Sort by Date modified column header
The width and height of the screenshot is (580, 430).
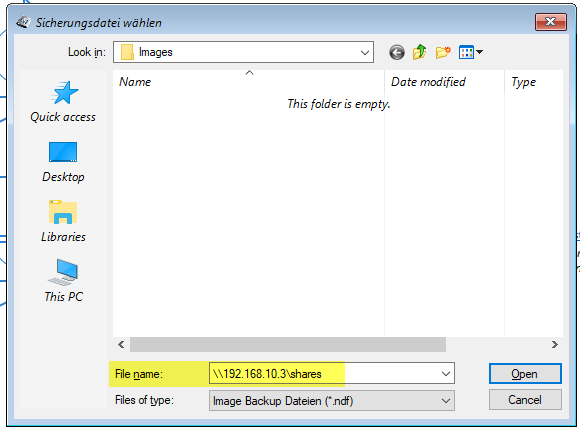pos(444,82)
